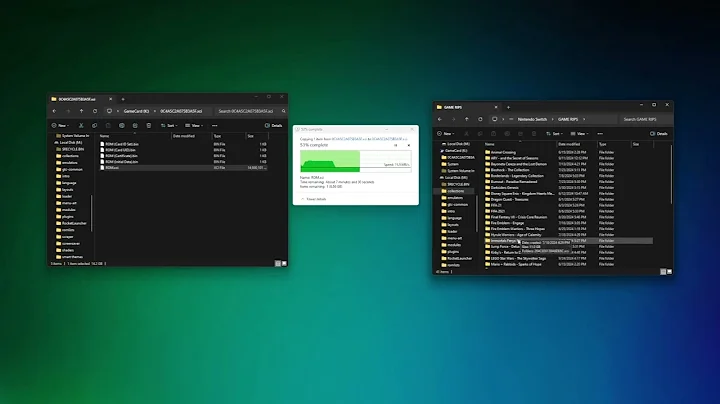Switch GAME RIPS window to details list view
This screenshot has width=720, height=404.
663,272
